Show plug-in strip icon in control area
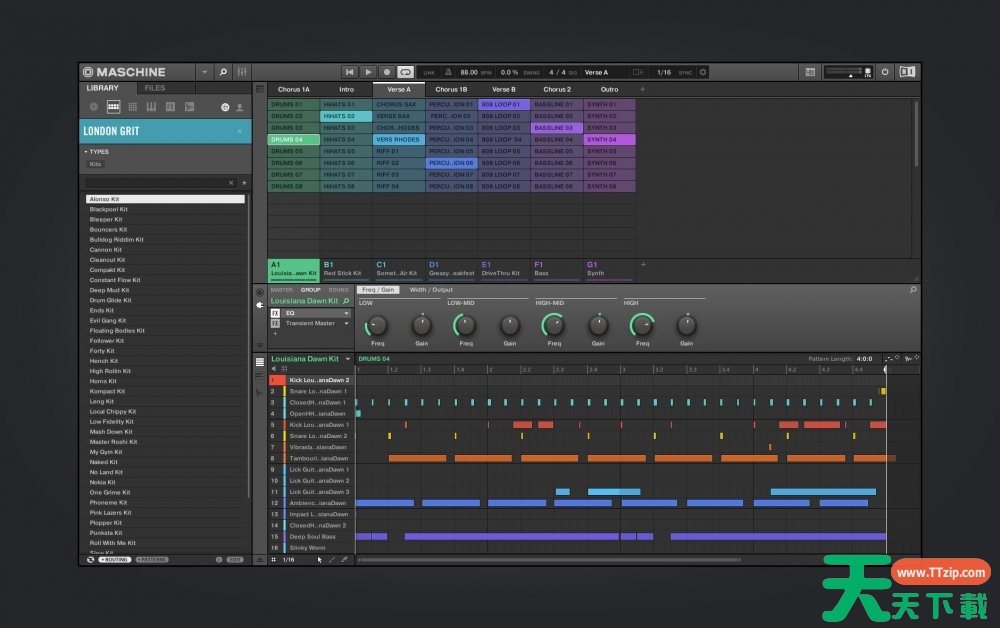1000x628 pixels. click(x=260, y=305)
